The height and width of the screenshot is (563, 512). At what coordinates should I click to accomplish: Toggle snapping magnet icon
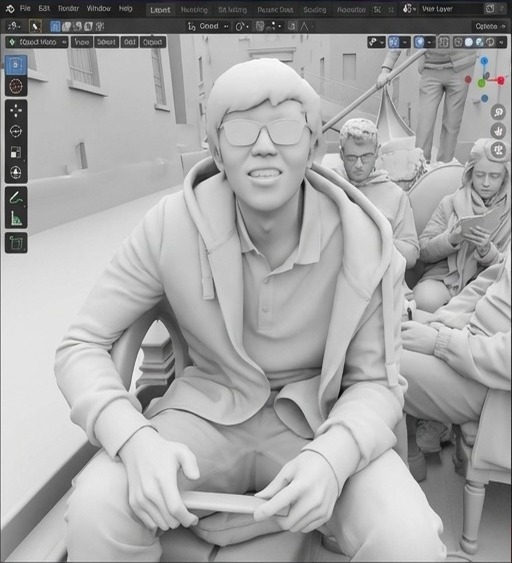click(260, 26)
